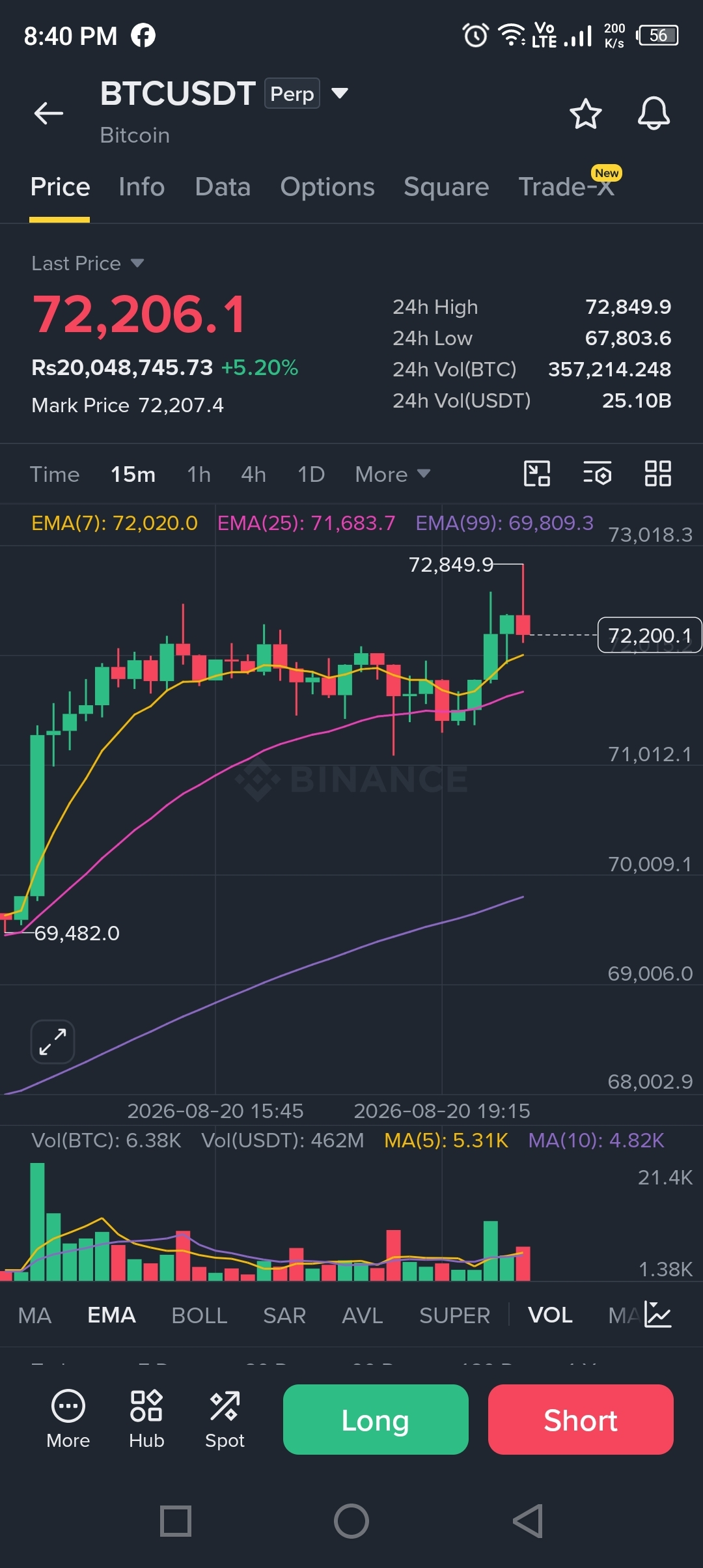
Task: Tap 24h Low value 67,803.6
Action: 628,338
